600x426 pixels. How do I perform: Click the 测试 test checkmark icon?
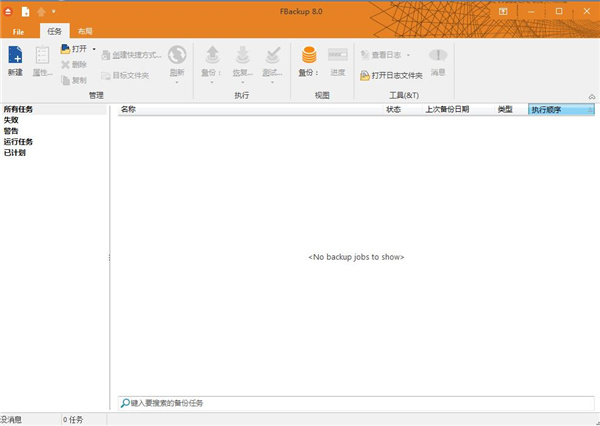click(x=272, y=55)
